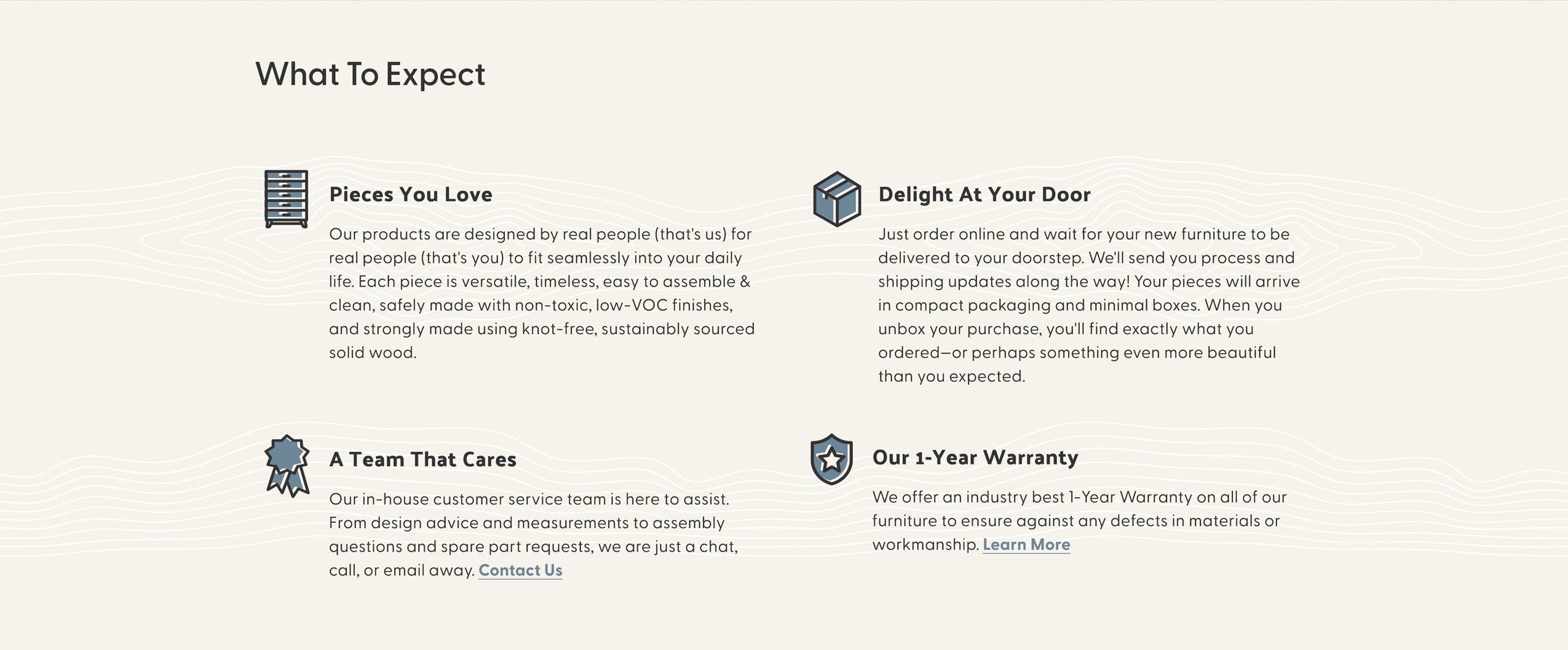
Task: Select the Pieces You Love heading
Action: [411, 194]
